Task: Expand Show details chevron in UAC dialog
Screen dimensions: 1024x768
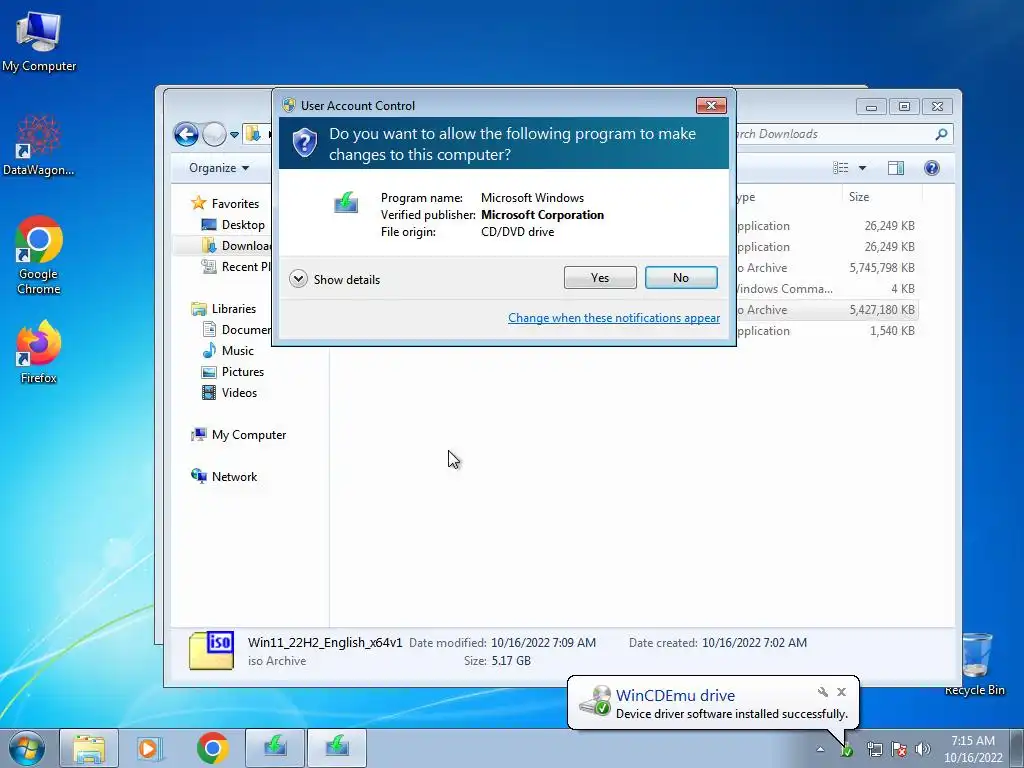Action: pos(298,280)
